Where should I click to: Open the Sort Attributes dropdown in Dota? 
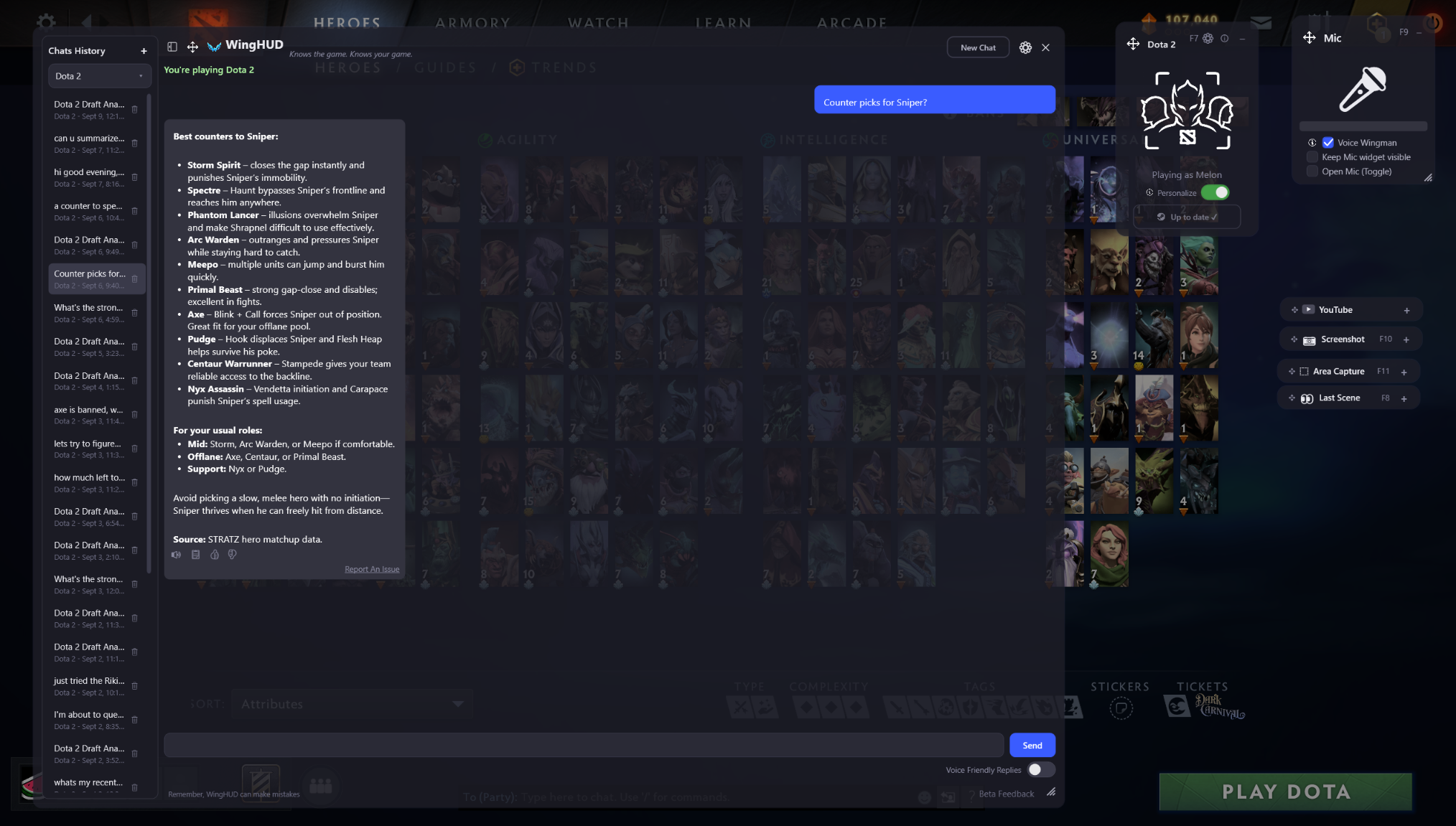(352, 704)
